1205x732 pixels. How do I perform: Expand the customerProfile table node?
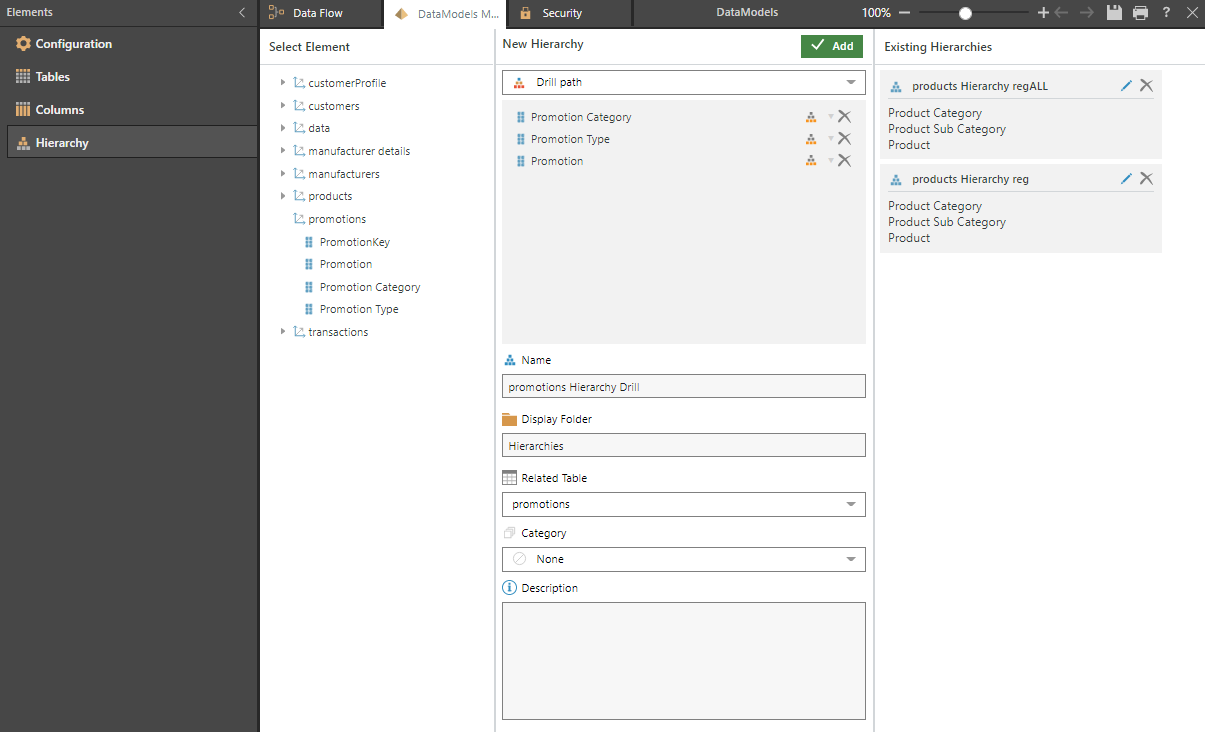[283, 83]
